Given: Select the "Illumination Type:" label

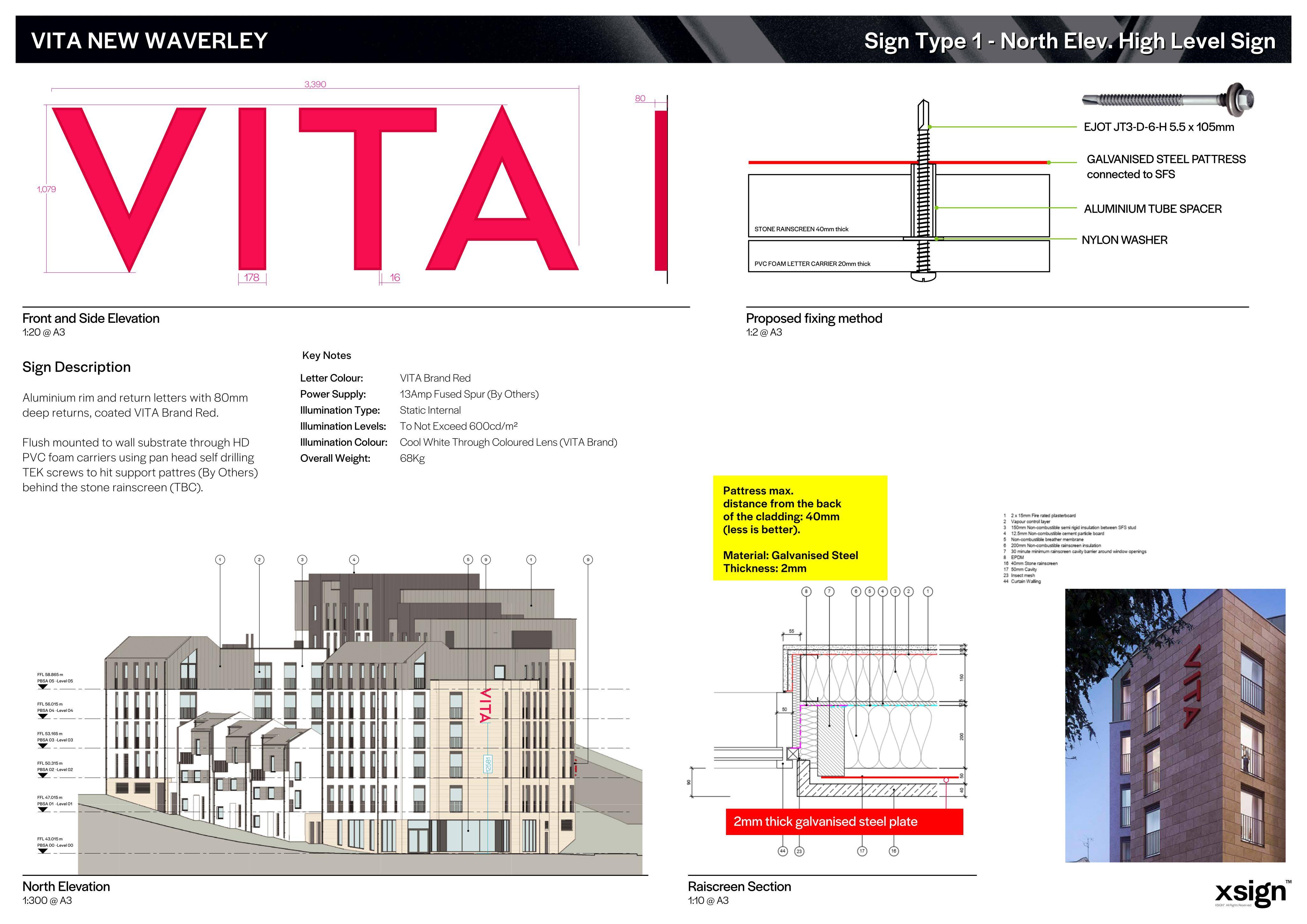Looking at the screenshot, I should tap(340, 410).
